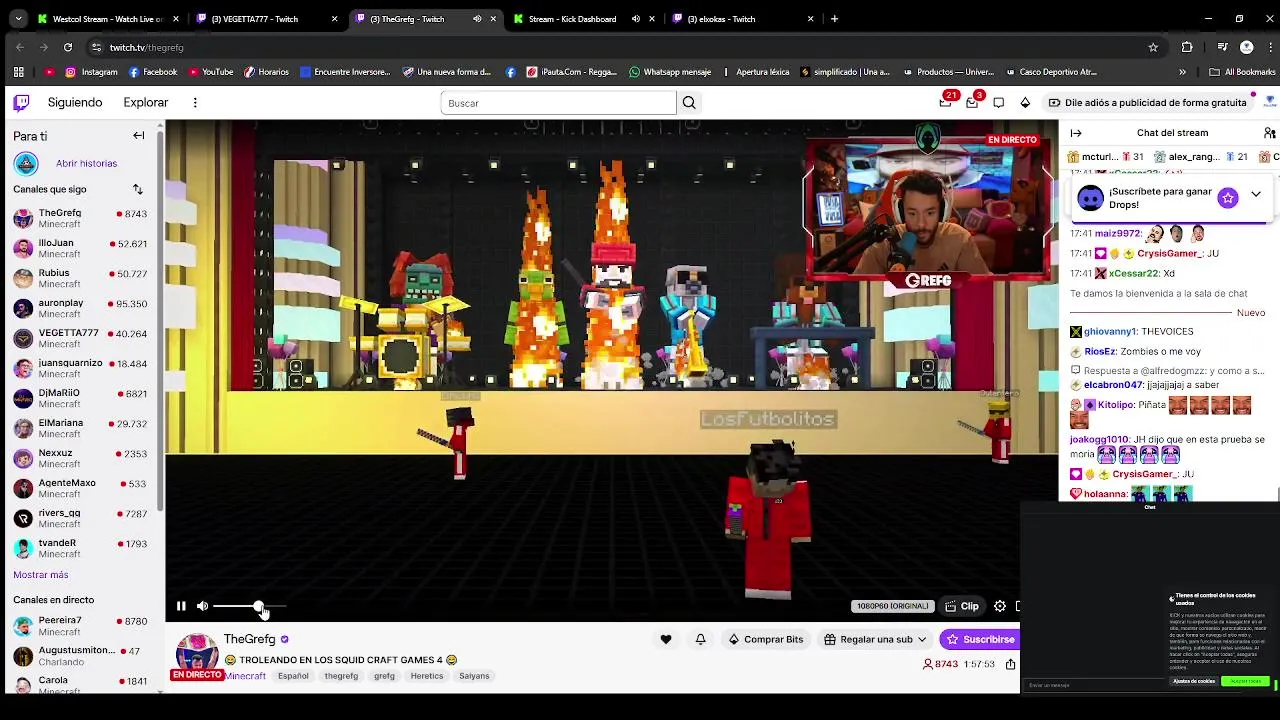This screenshot has width=1280, height=720.
Task: Open Prime loot inbox with 21 badge
Action: click(945, 102)
